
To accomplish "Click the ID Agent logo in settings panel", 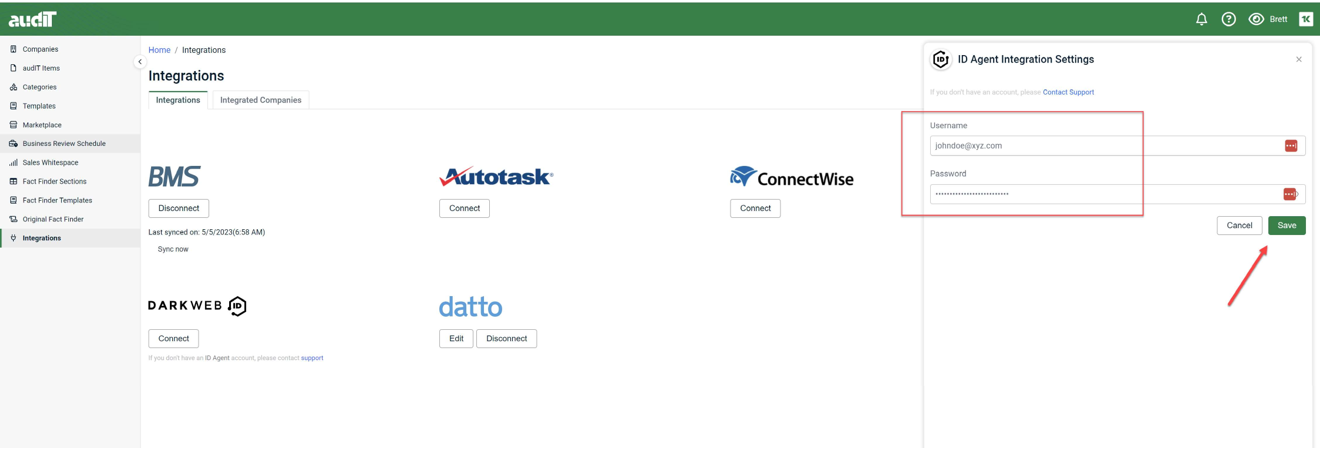I will click(941, 60).
